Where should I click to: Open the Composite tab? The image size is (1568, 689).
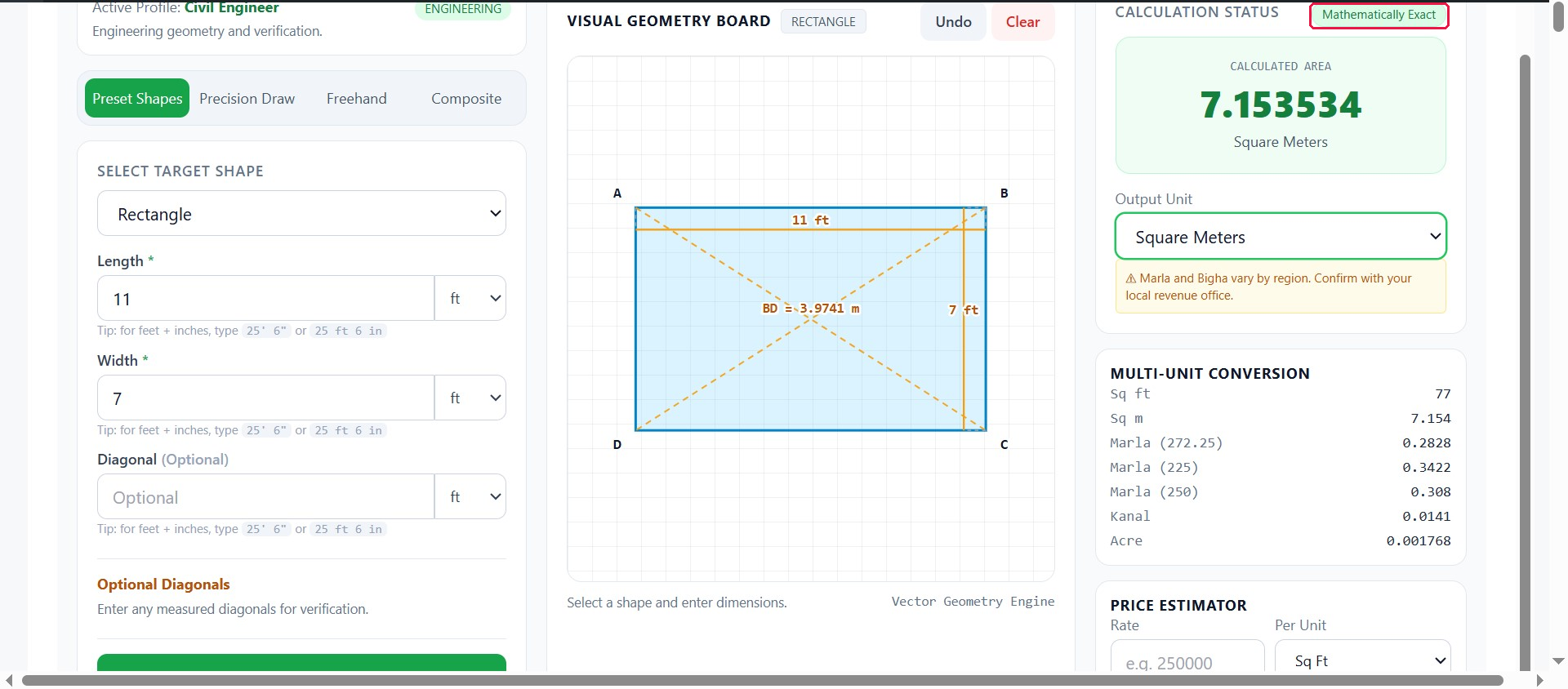click(466, 99)
